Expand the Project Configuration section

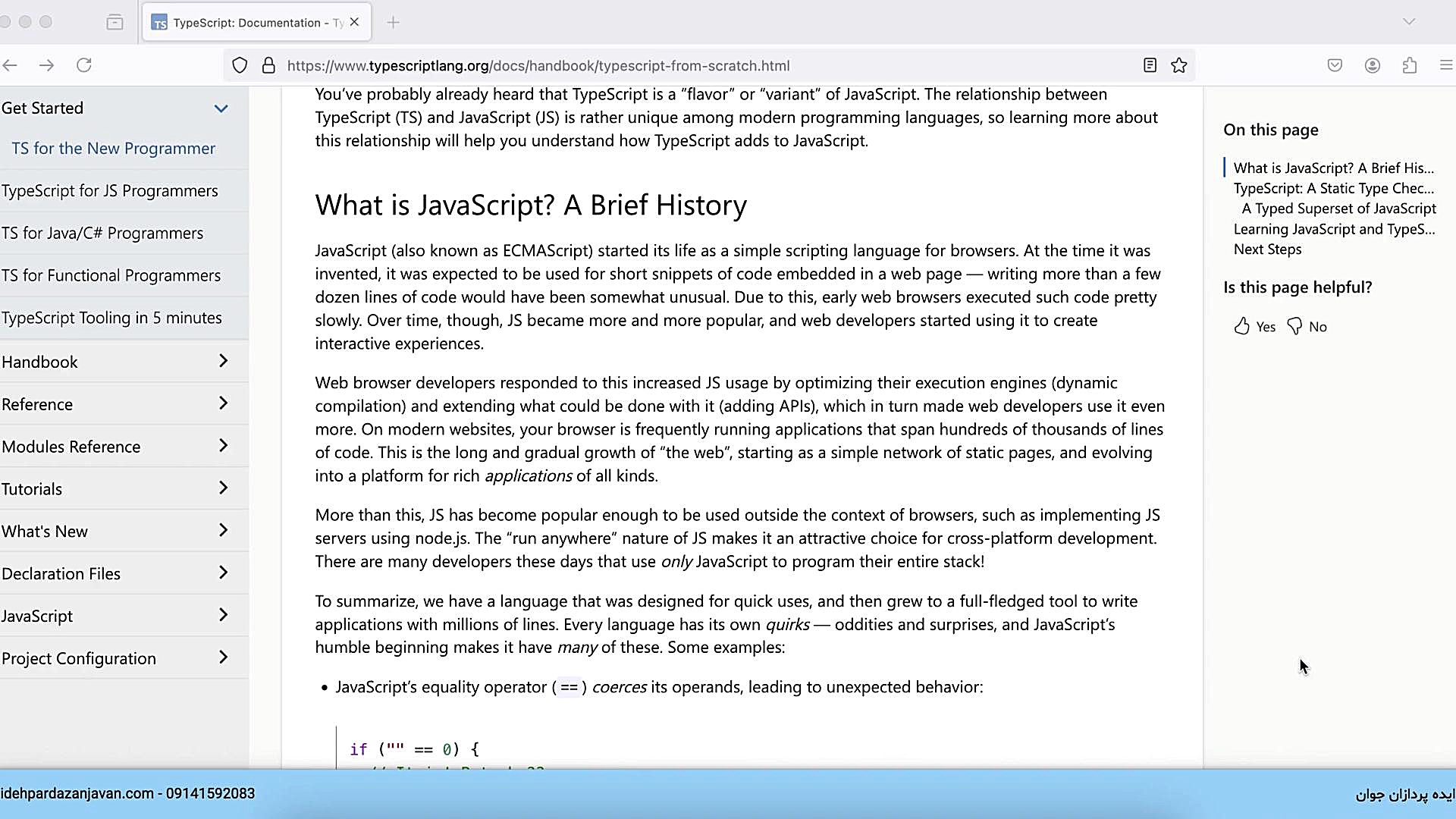[124, 658]
